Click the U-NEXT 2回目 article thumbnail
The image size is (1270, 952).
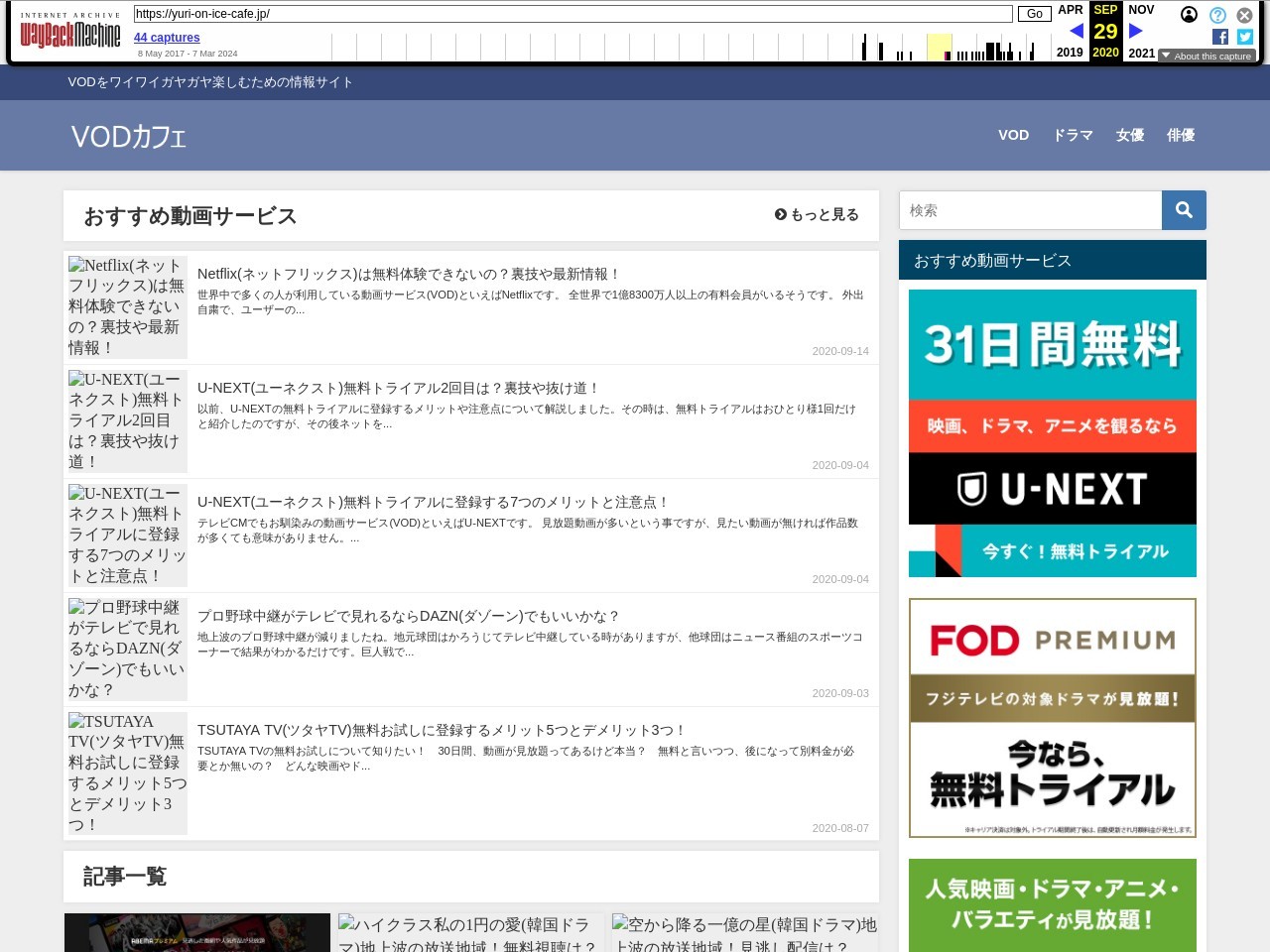[127, 420]
